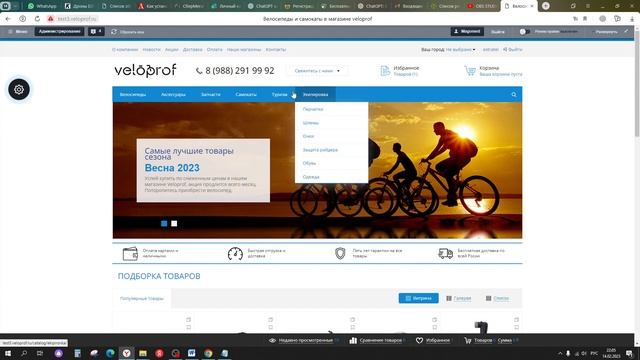
Task: Click the bar chart compare products icon
Action: pos(353,340)
